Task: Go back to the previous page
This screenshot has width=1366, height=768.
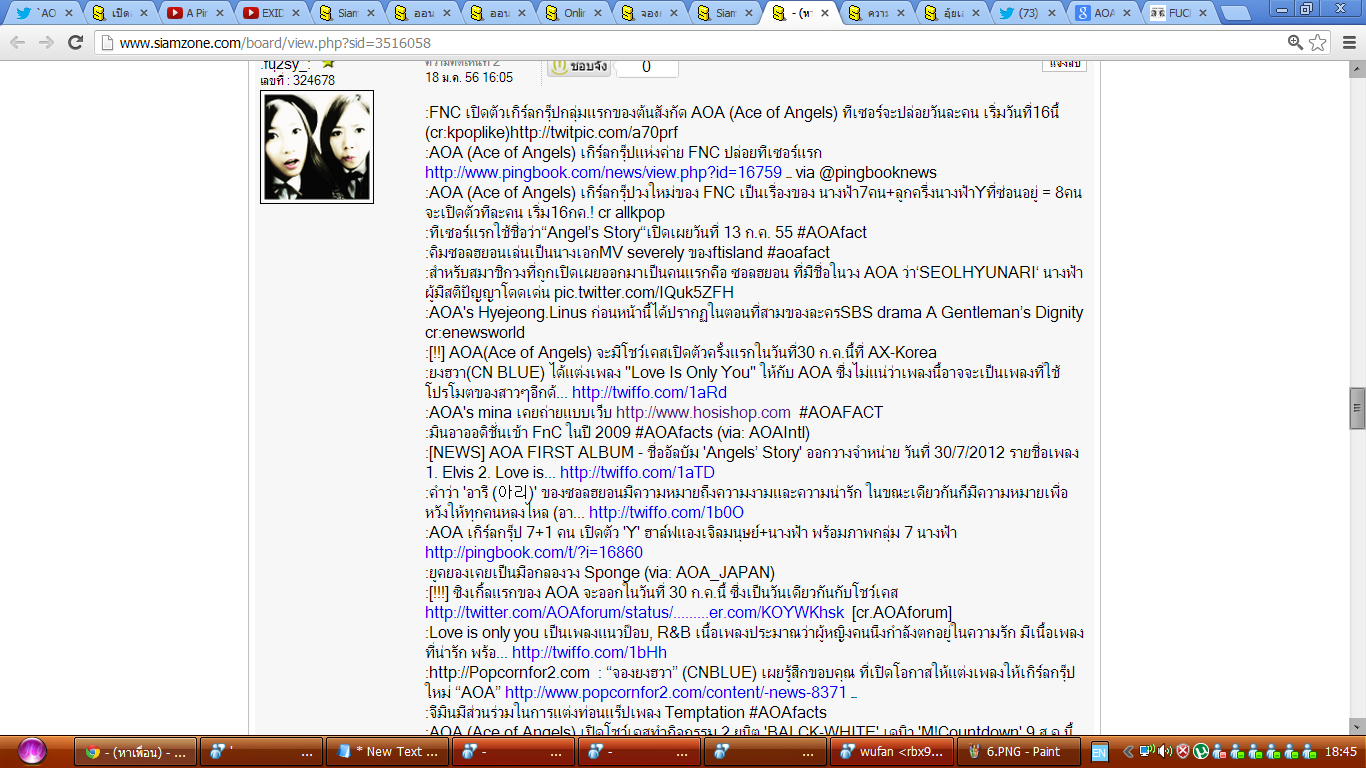Action: 17,42
